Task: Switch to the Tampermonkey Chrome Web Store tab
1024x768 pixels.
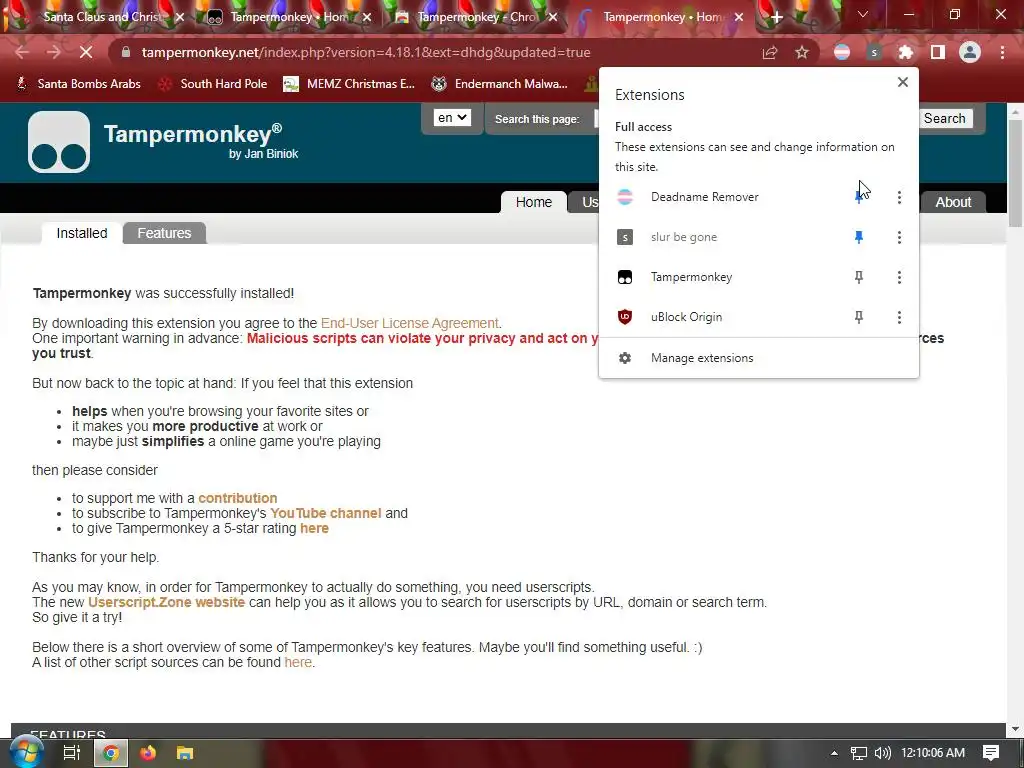Action: pyautogui.click(x=475, y=17)
